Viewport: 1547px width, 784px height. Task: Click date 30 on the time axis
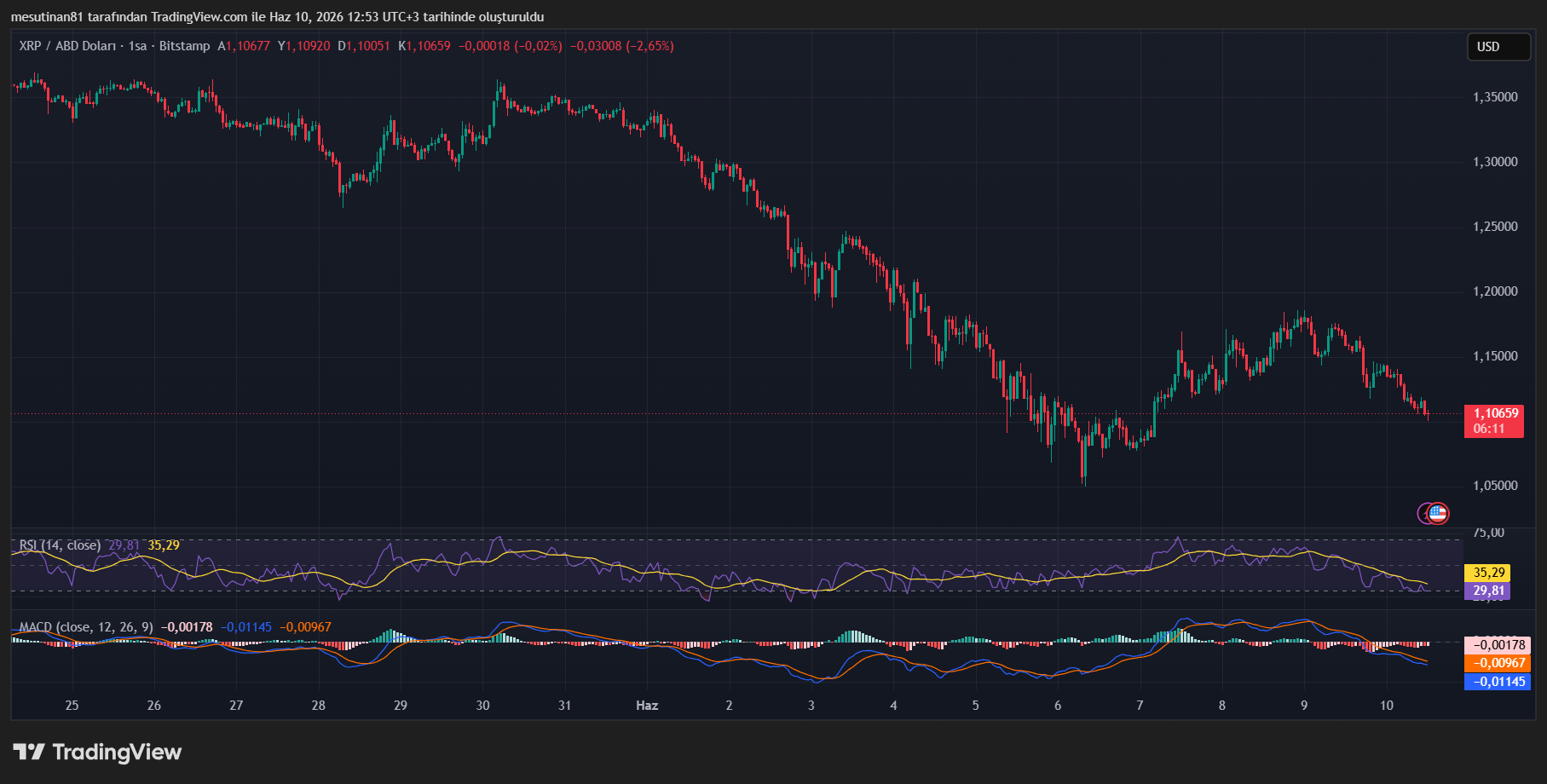[483, 706]
